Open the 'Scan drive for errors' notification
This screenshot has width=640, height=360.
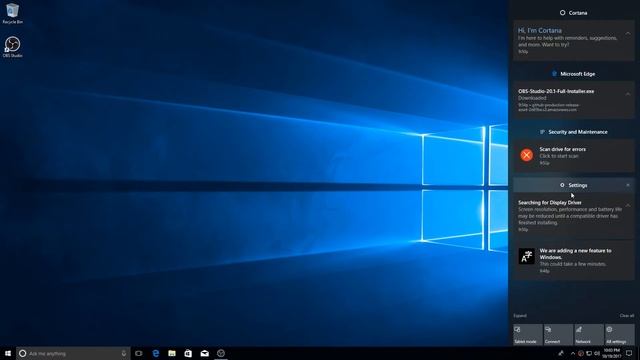click(573, 156)
